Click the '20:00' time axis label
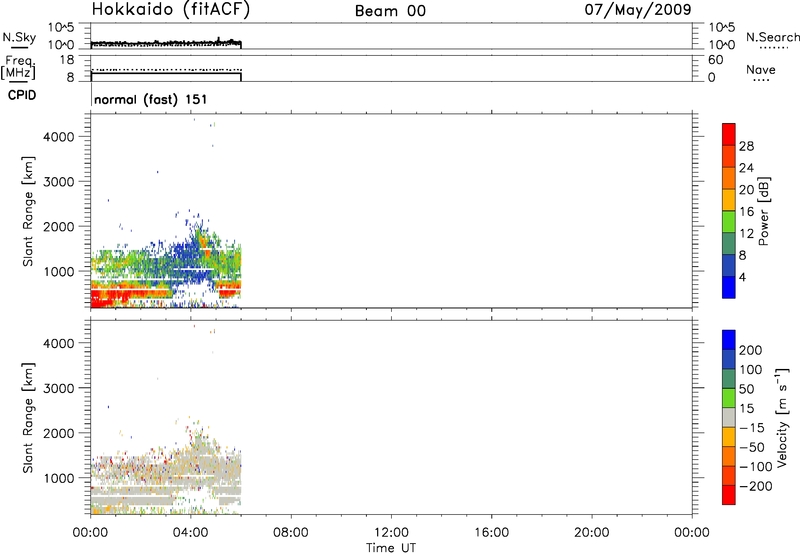Image resolution: width=800 pixels, height=554 pixels. 592,533
